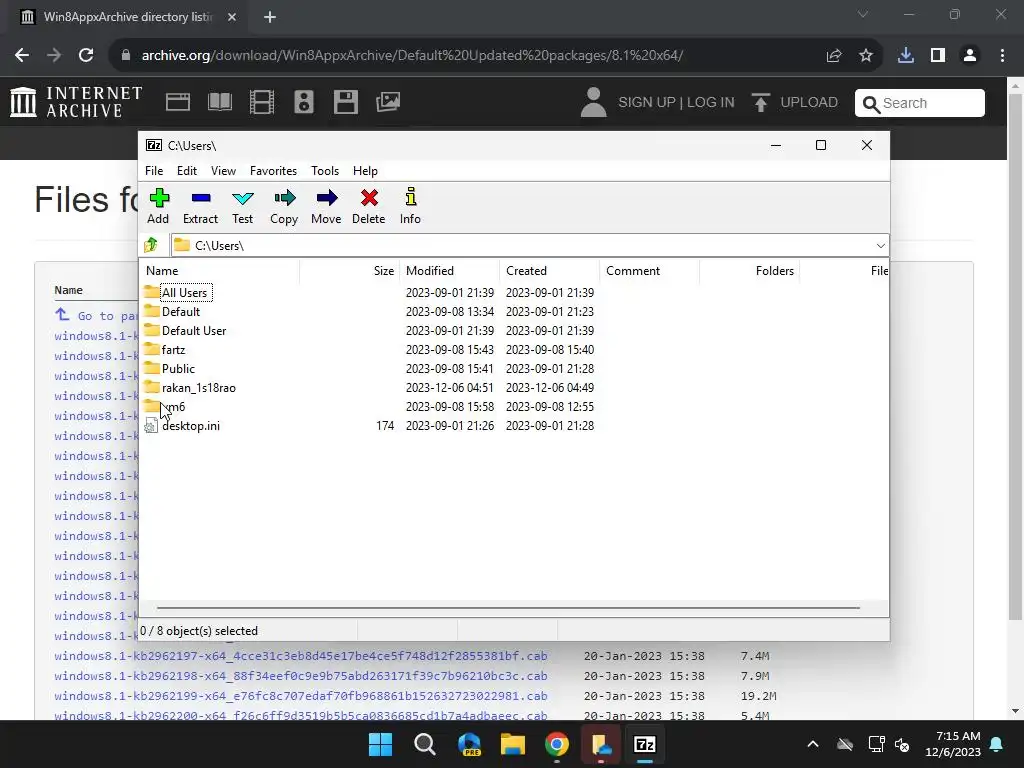Toggle Chrome's side panel icon
The image size is (1024, 768).
[x=938, y=56]
